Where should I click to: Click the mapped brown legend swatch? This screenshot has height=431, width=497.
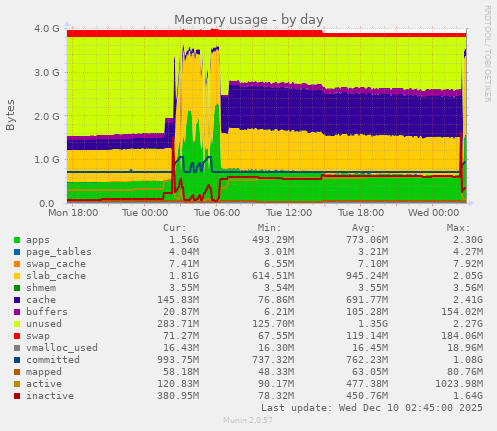[x=17, y=372]
